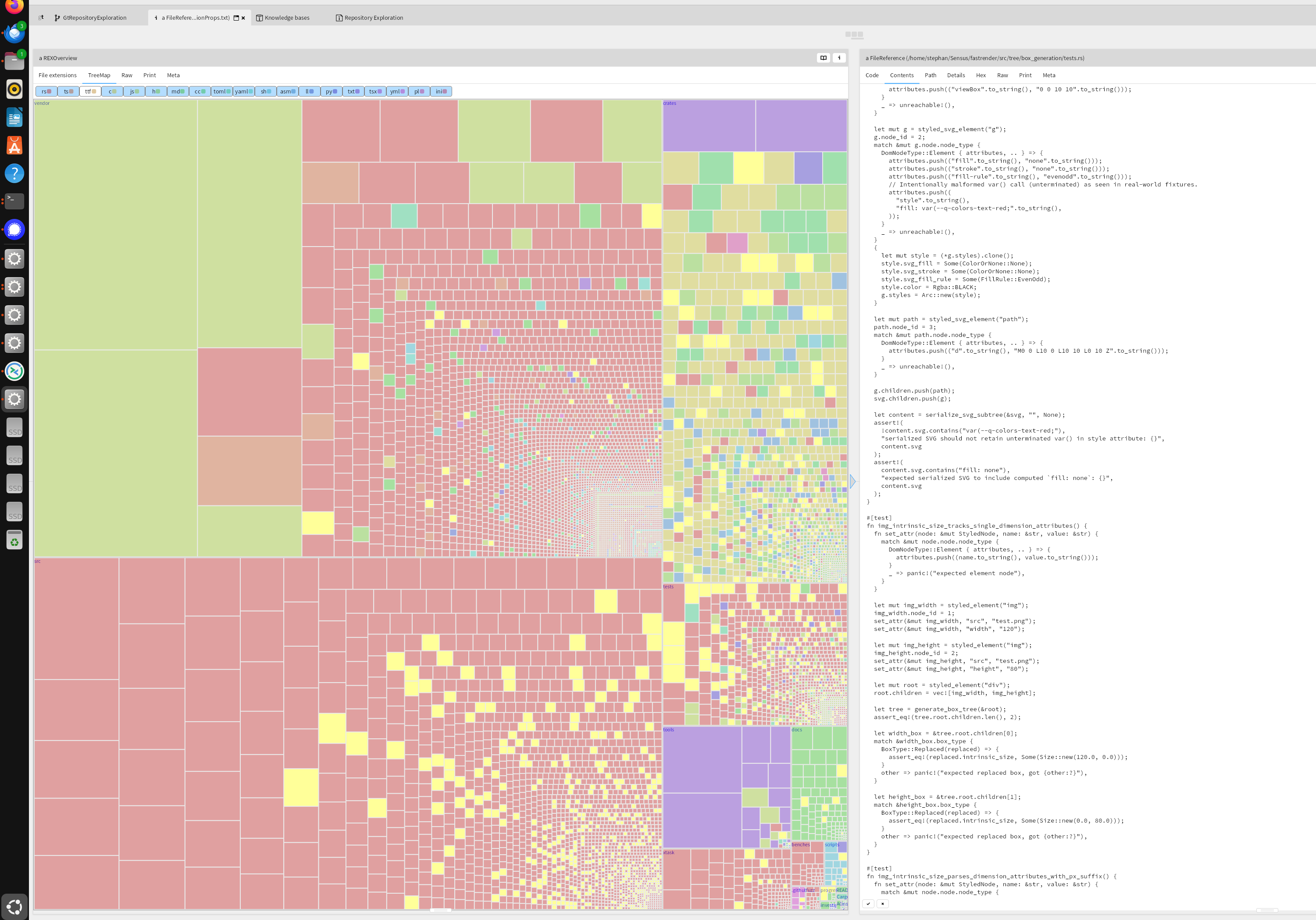Open a terminal from the dock
Viewport: 1316px width, 920px height.
(14, 201)
